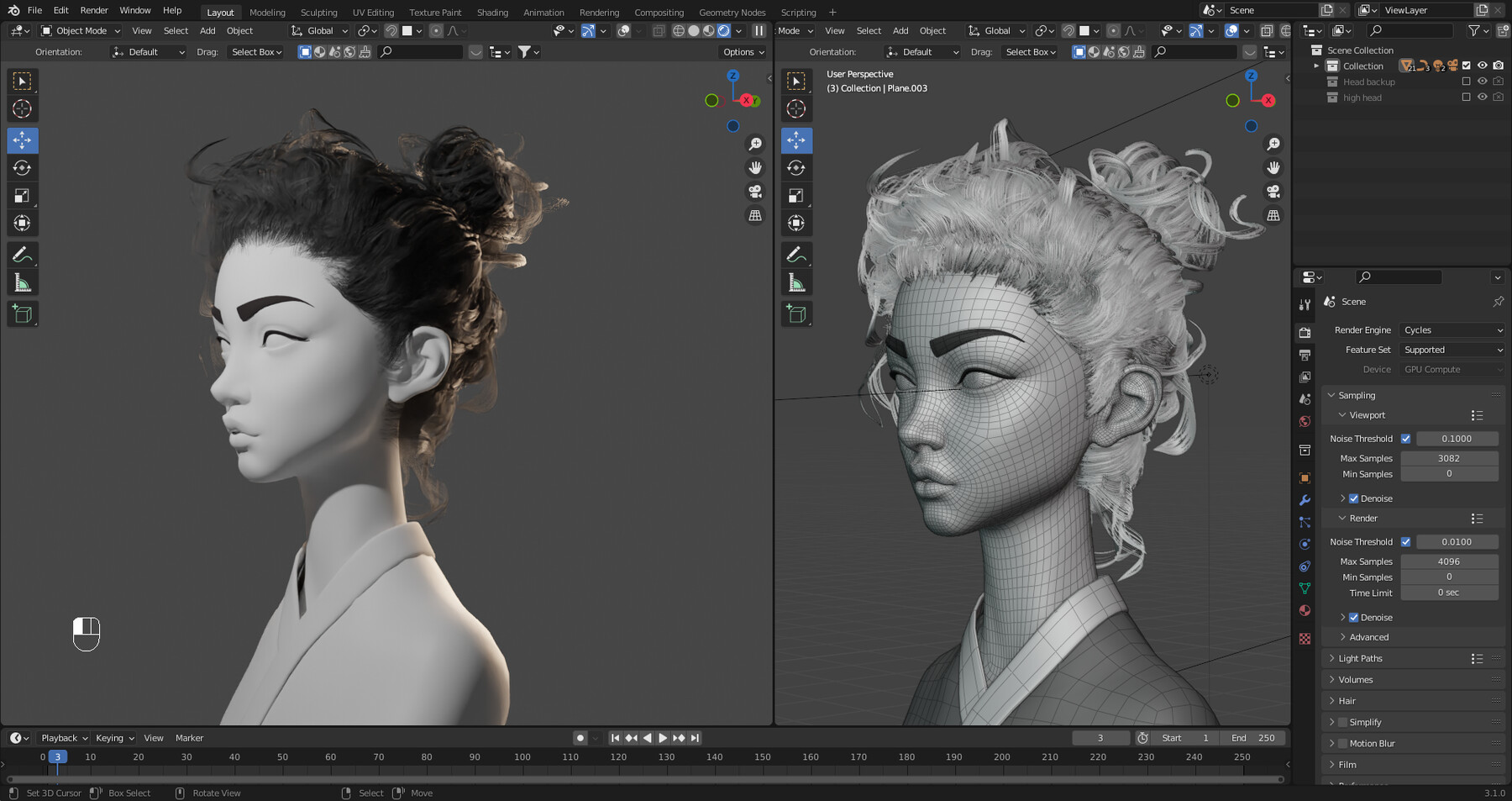The image size is (1512, 801).
Task: Select the Measure tool in the toolbar
Action: (23, 282)
